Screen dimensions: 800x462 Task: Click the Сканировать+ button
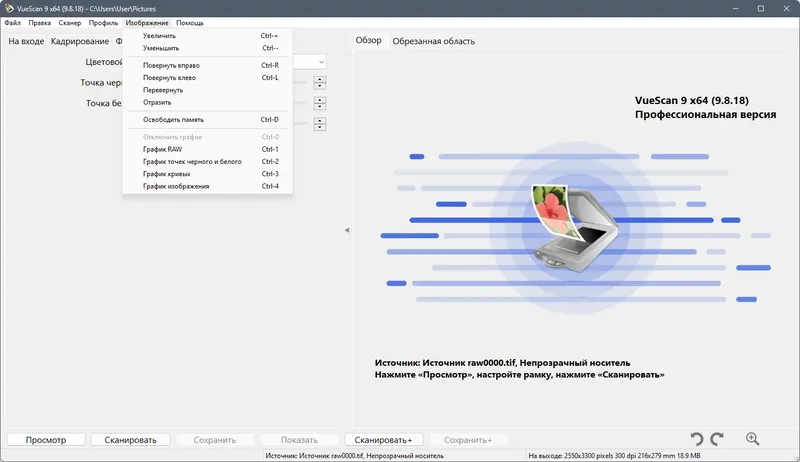pos(383,440)
